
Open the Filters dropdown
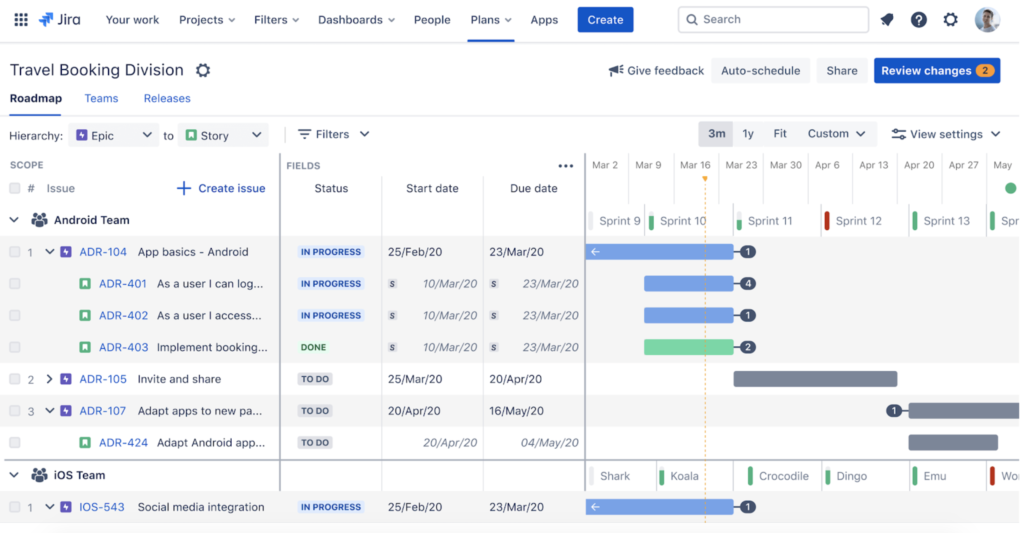334,135
